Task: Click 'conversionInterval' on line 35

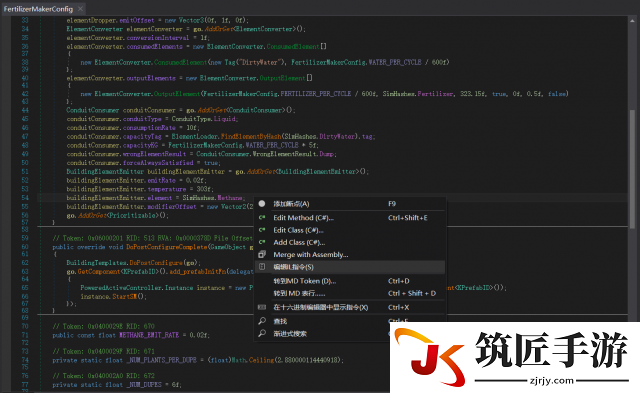Action: click(158, 38)
